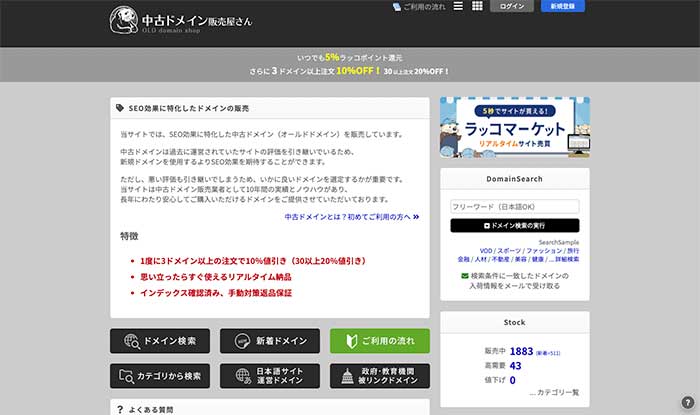Click the mail notification envelope icon
The width and height of the screenshot is (700, 415).
tap(465, 276)
